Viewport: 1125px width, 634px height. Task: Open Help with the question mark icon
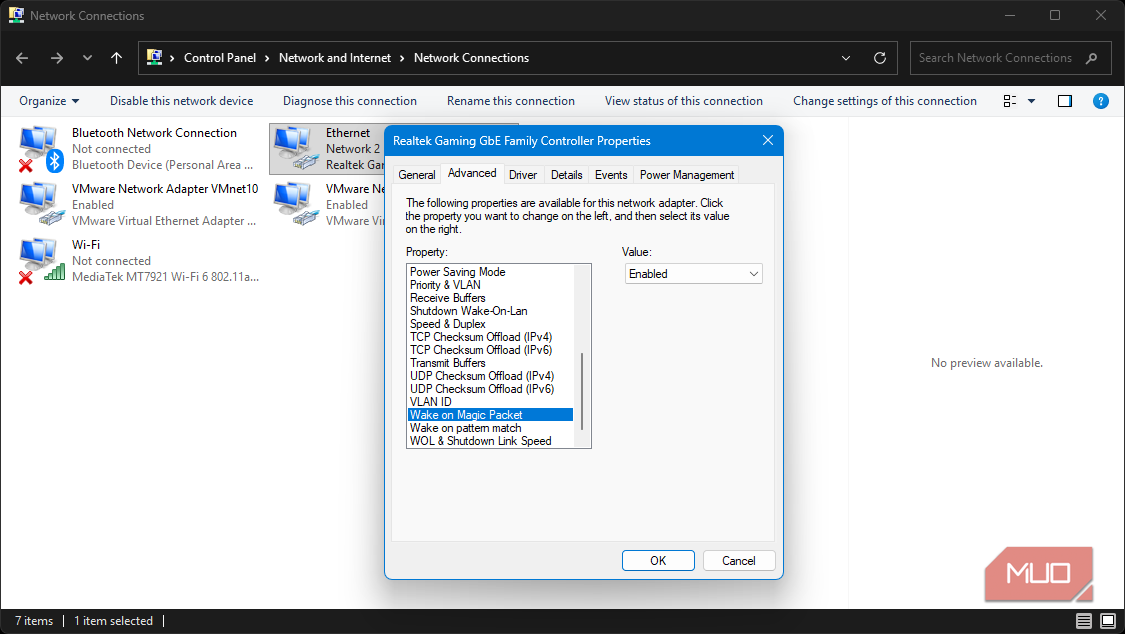(1101, 101)
